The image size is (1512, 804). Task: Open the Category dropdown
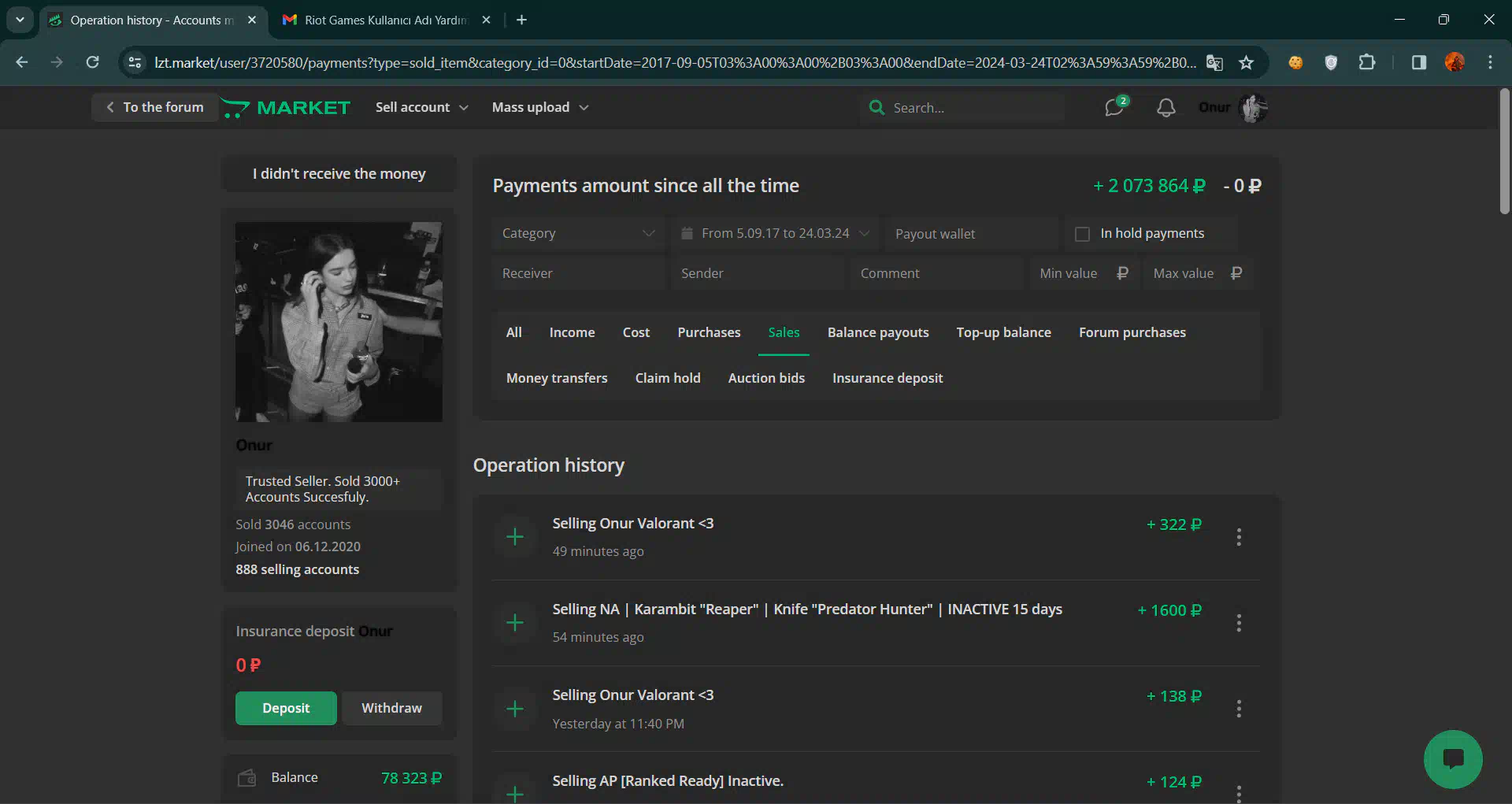[578, 233]
